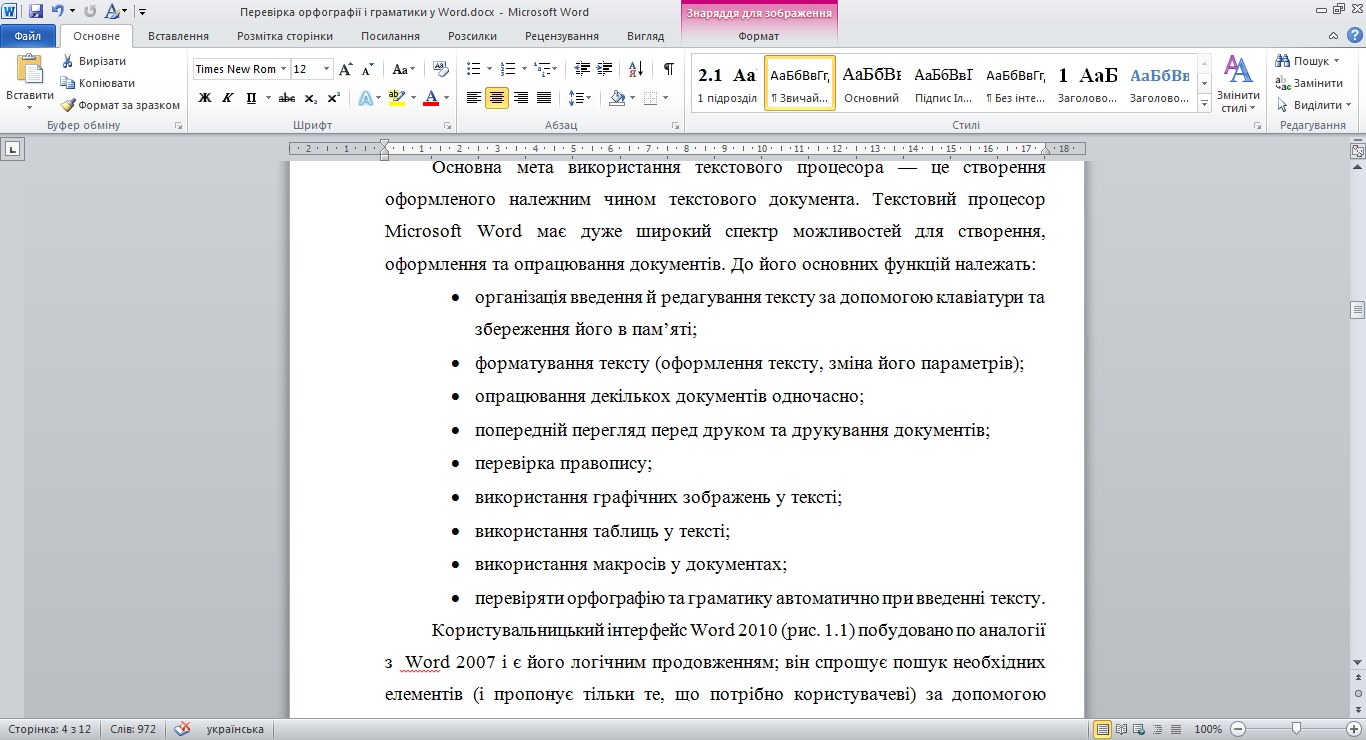1366x740 pixels.
Task: Expand the styles gallery More arrow
Action: coord(1205,104)
